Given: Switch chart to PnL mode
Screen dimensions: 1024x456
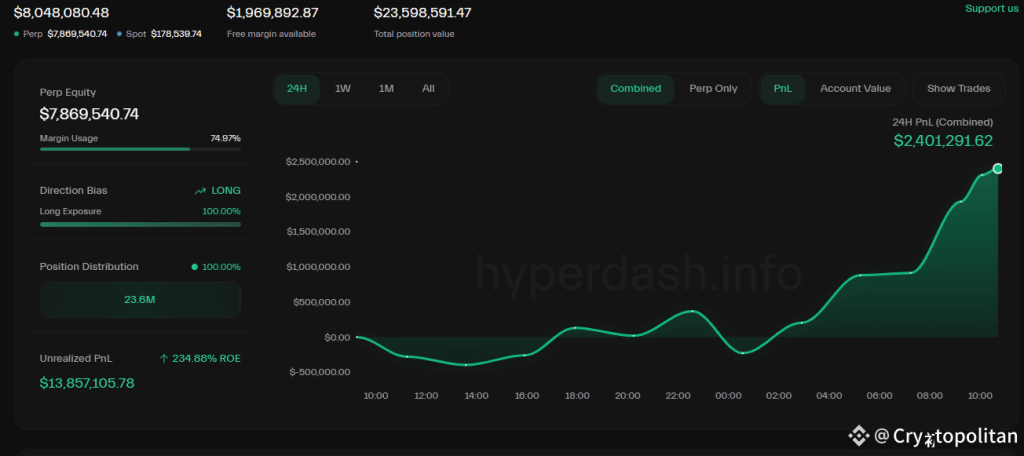Looking at the screenshot, I should click(x=782, y=88).
